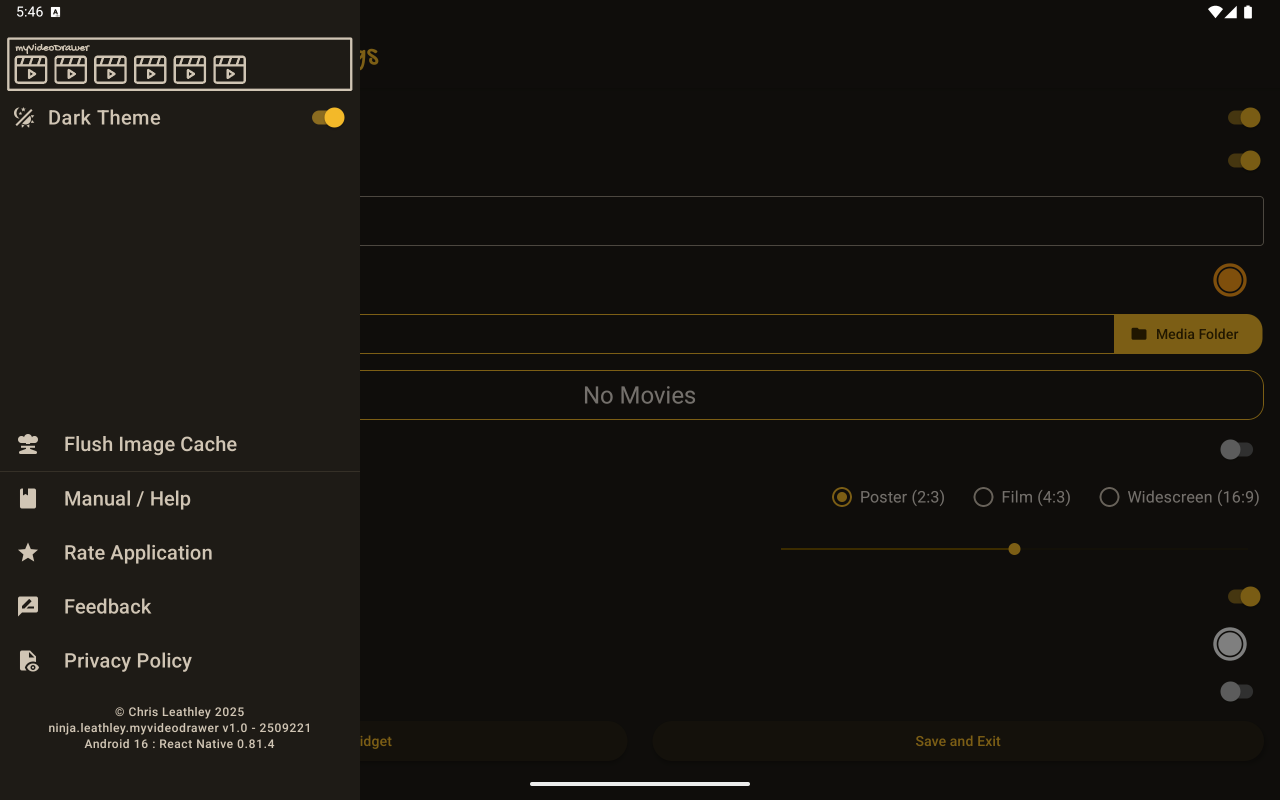The height and width of the screenshot is (800, 1280).
Task: Click the folder icon on Media Folder
Action: [x=1139, y=334]
